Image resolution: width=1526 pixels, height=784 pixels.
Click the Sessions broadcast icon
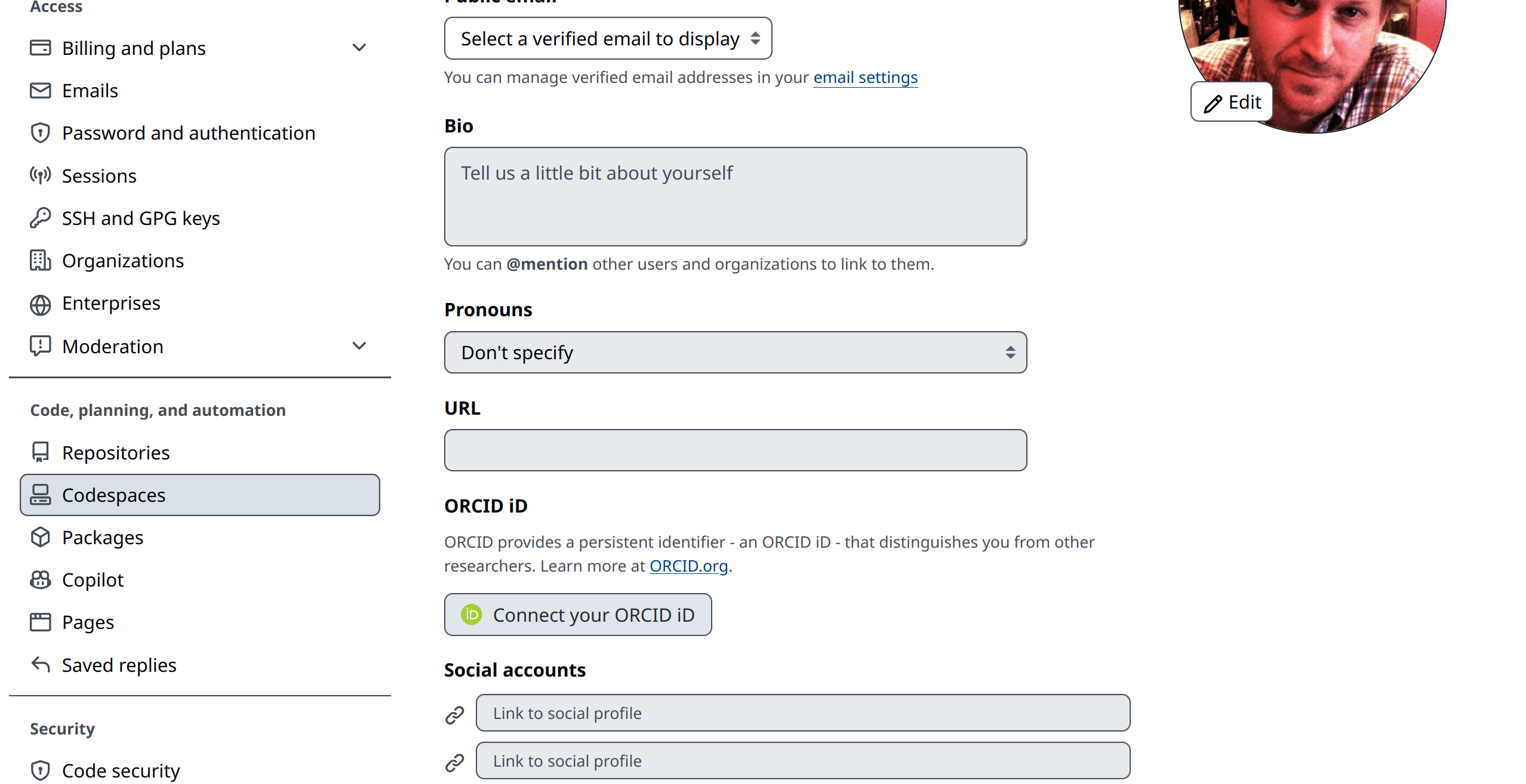tap(40, 175)
